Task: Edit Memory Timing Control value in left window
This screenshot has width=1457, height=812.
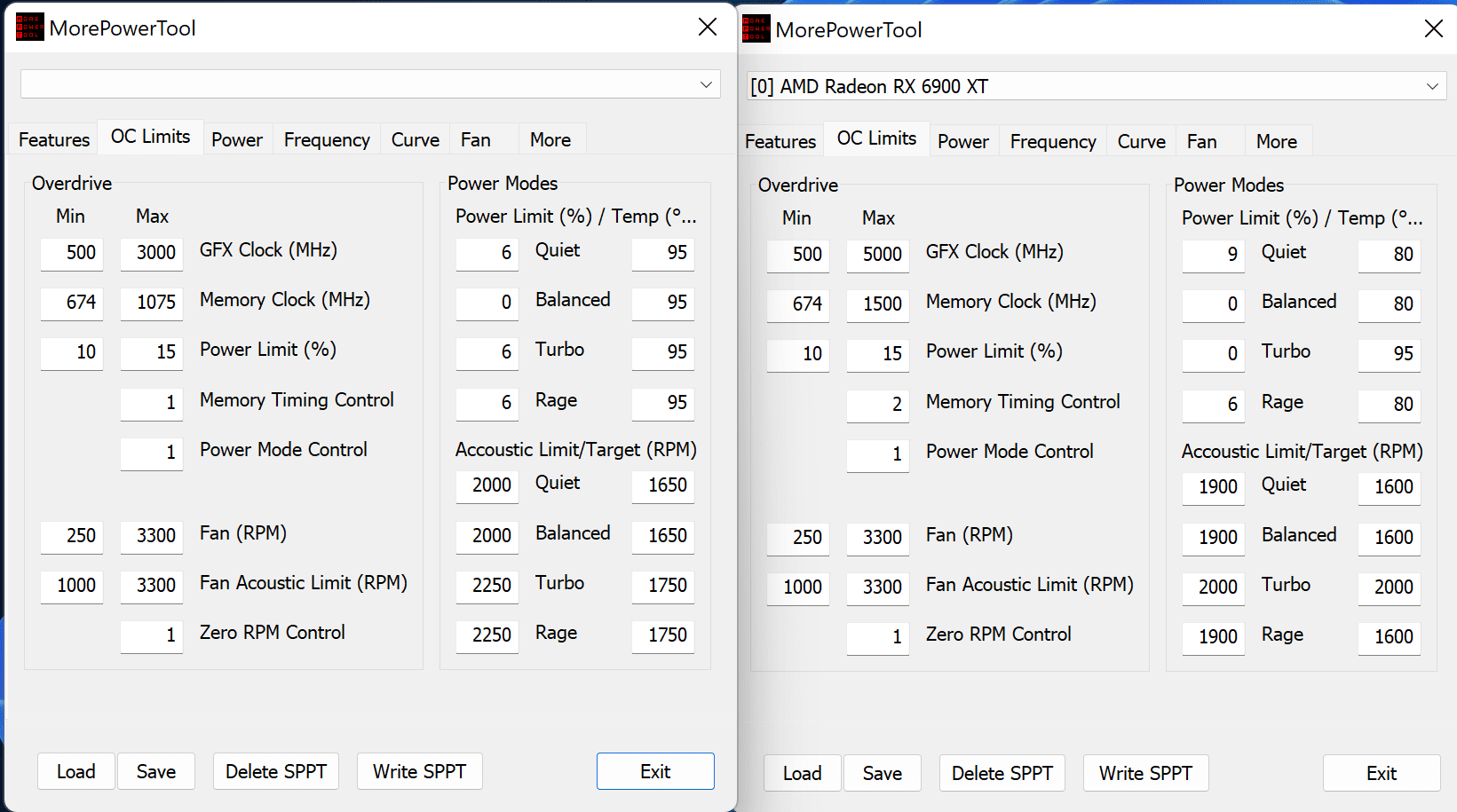Action: [x=152, y=403]
